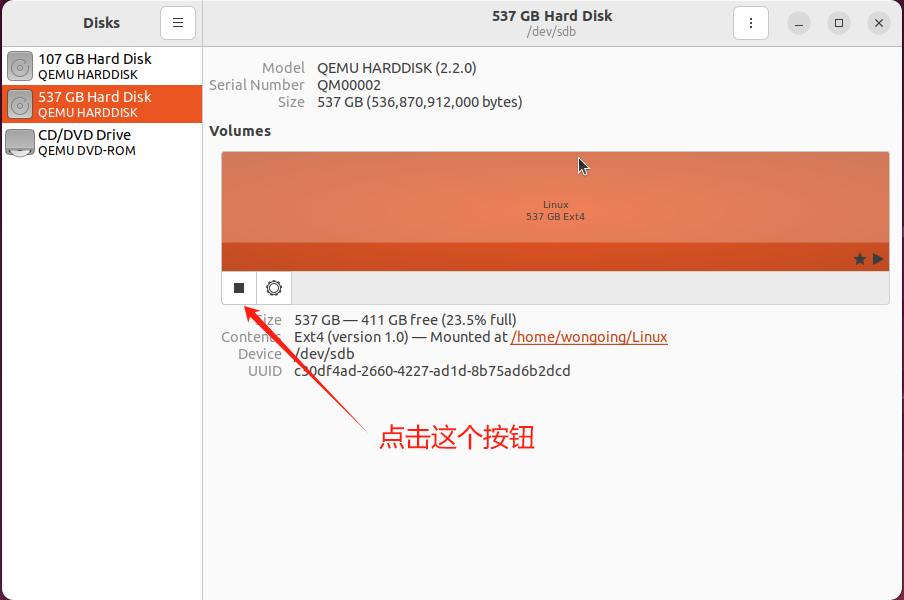
Task: Click the CD/DVD drive icon in sidebar
Action: pyautogui.click(x=20, y=143)
